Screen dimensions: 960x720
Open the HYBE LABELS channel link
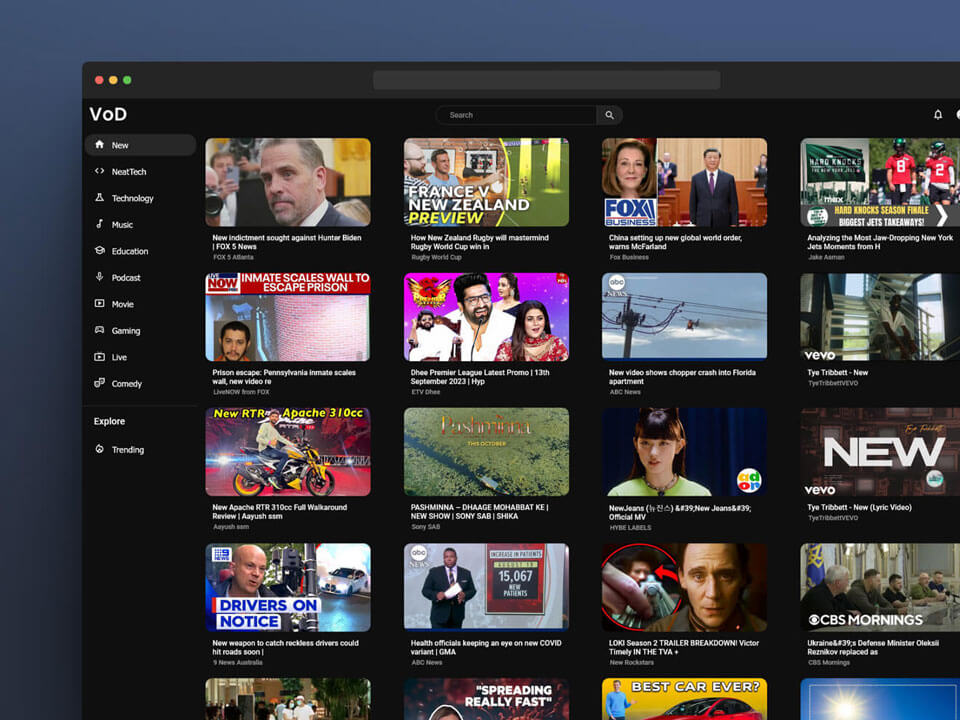[x=632, y=527]
